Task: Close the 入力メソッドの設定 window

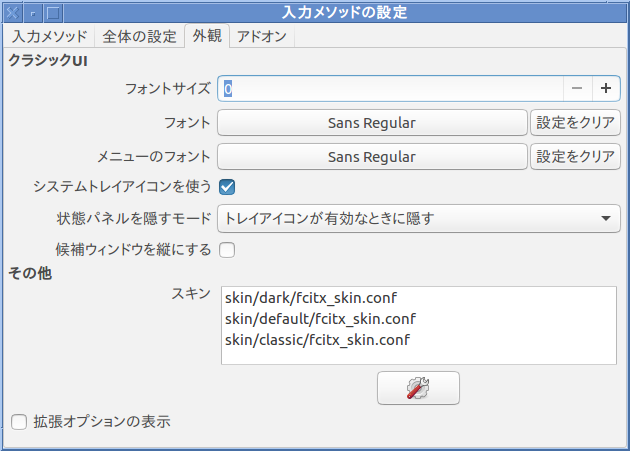Action: pyautogui.click(x=12, y=13)
